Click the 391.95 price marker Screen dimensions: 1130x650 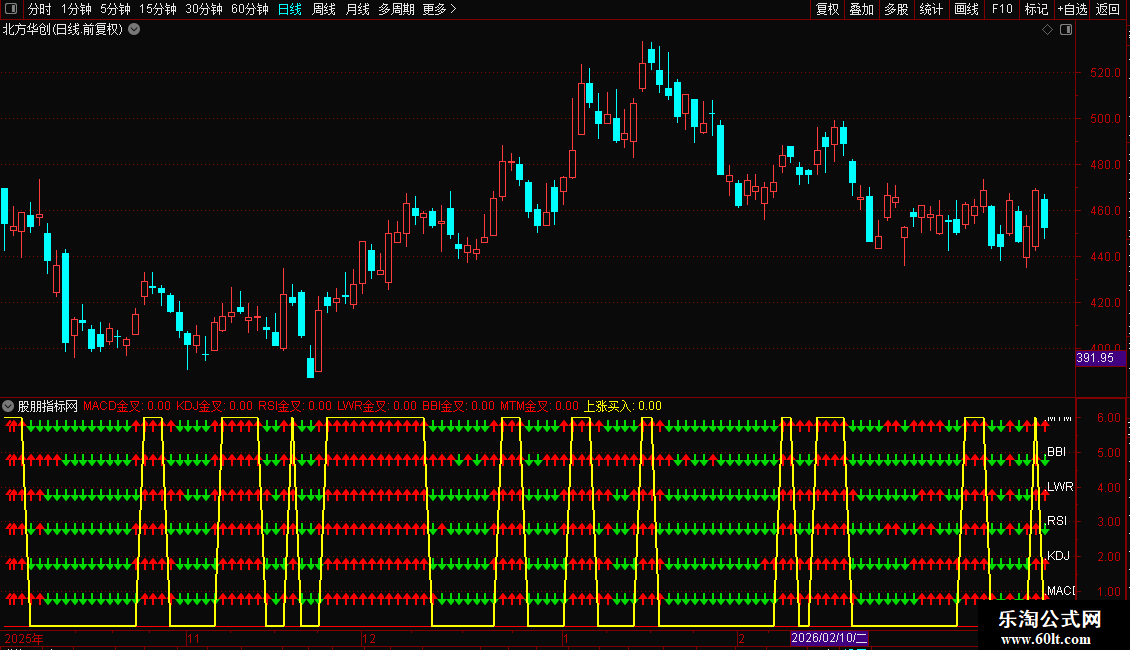[1100, 357]
